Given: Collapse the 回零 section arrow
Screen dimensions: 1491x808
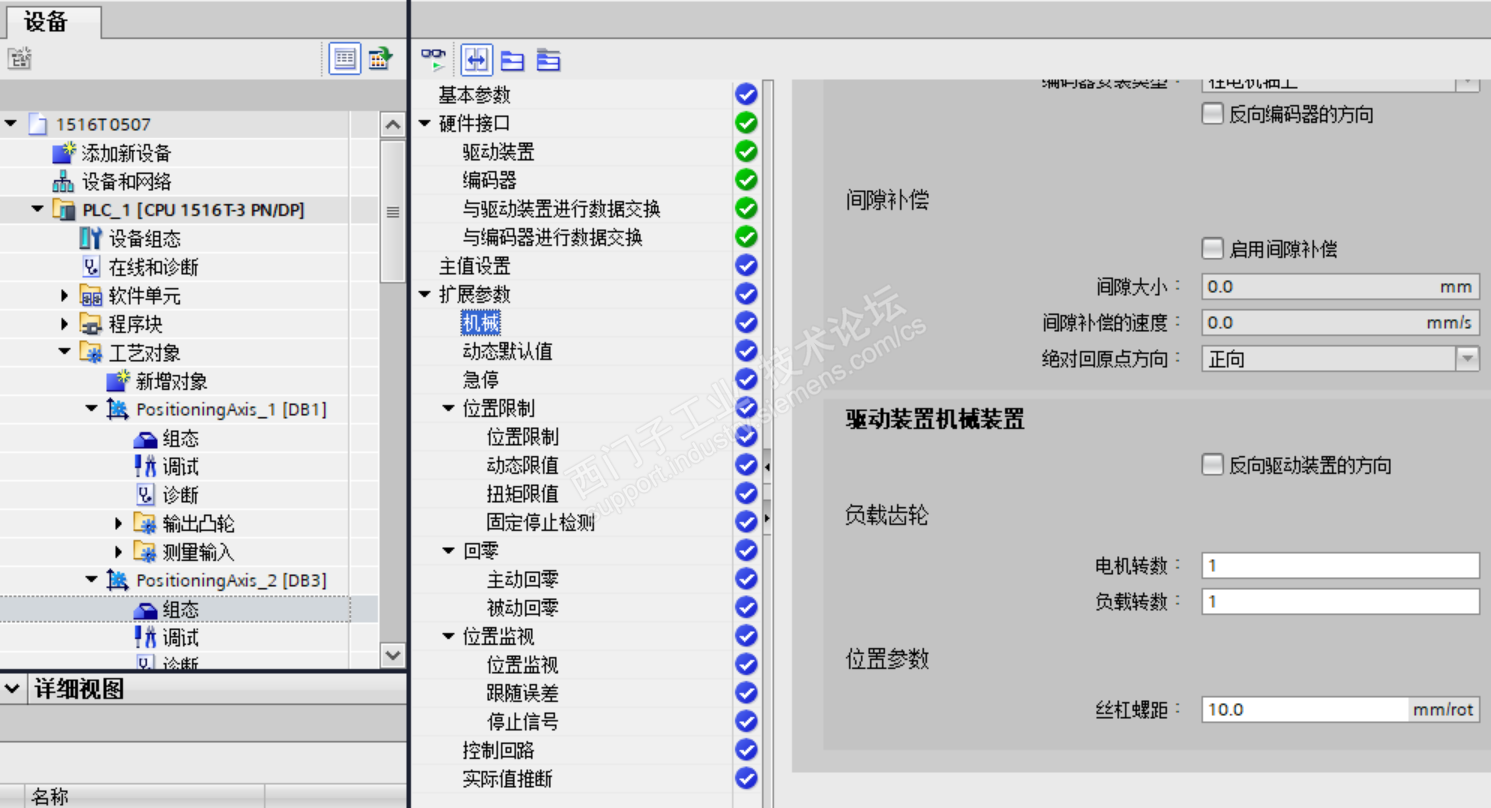Looking at the screenshot, I should click(x=449, y=551).
